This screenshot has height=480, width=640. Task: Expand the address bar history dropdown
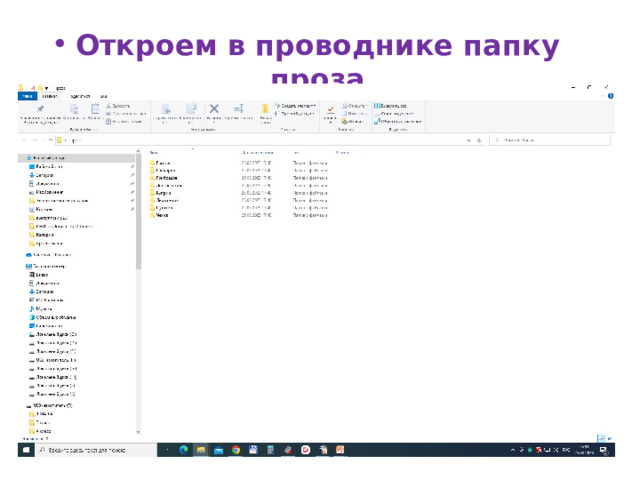coord(469,140)
